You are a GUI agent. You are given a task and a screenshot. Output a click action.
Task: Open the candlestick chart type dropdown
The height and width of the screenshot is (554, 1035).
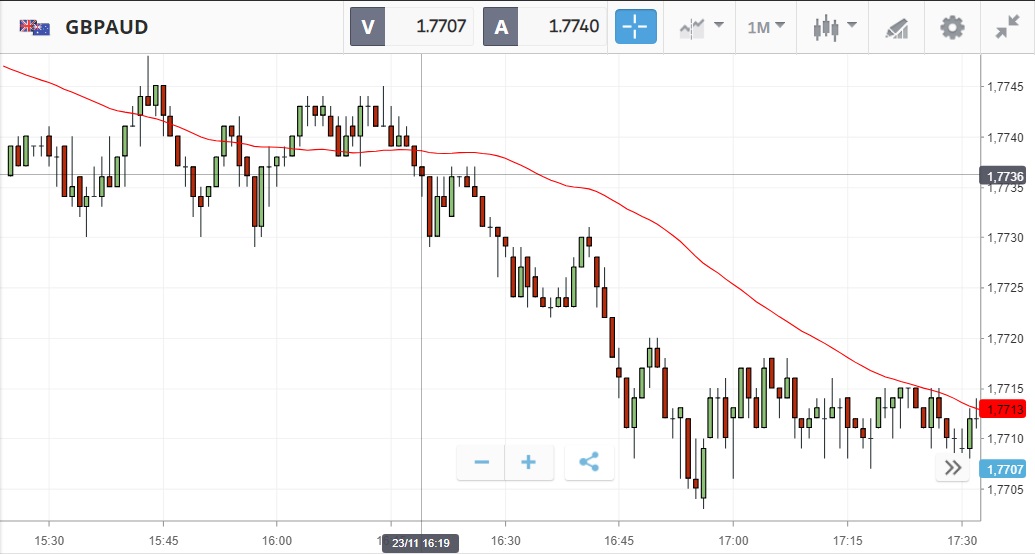834,27
